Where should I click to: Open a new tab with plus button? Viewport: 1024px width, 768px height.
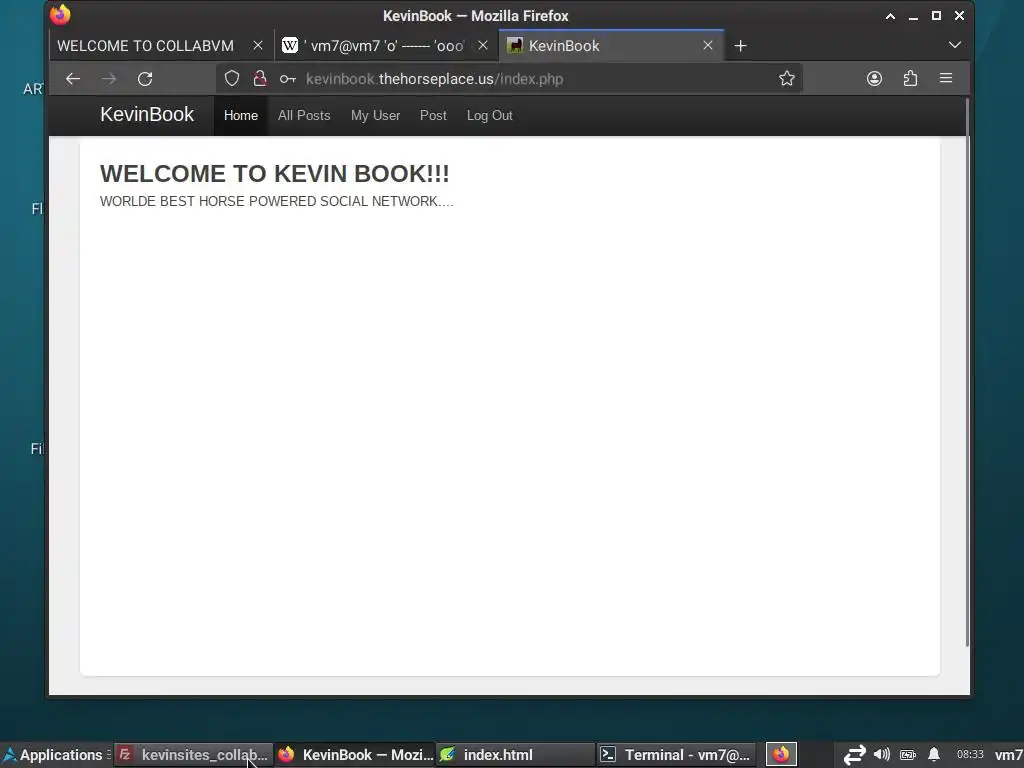[740, 46]
